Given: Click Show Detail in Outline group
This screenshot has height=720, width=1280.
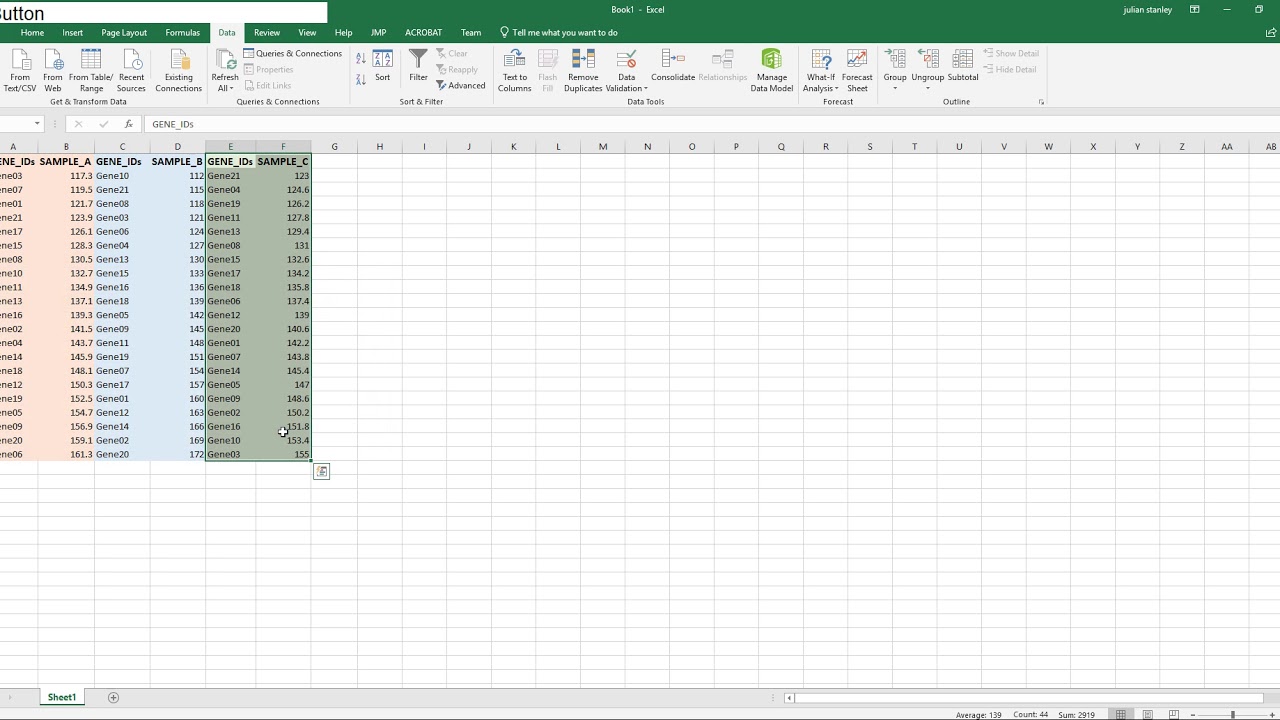Looking at the screenshot, I should pos(1011,53).
